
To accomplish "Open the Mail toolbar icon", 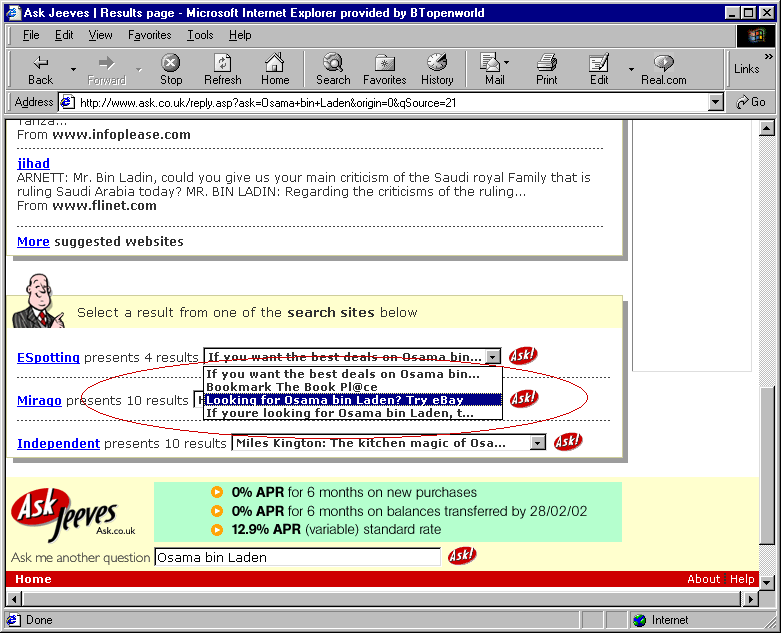I will (493, 69).
